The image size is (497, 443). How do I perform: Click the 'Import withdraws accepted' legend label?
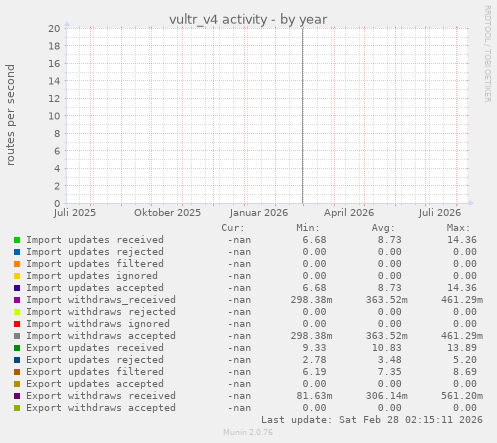pos(101,336)
